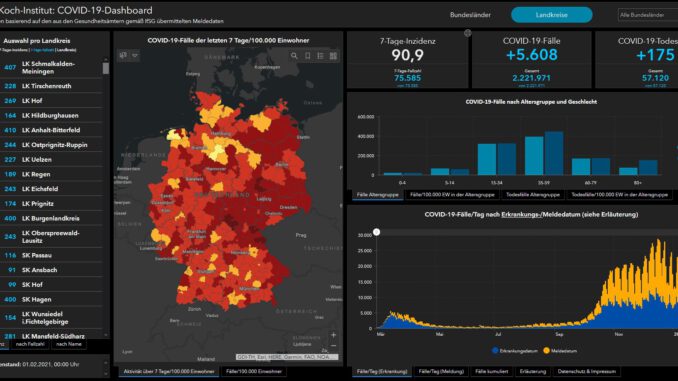
Task: Pick LK Anhalt-Bitterfeld entry
Action: click(51, 130)
